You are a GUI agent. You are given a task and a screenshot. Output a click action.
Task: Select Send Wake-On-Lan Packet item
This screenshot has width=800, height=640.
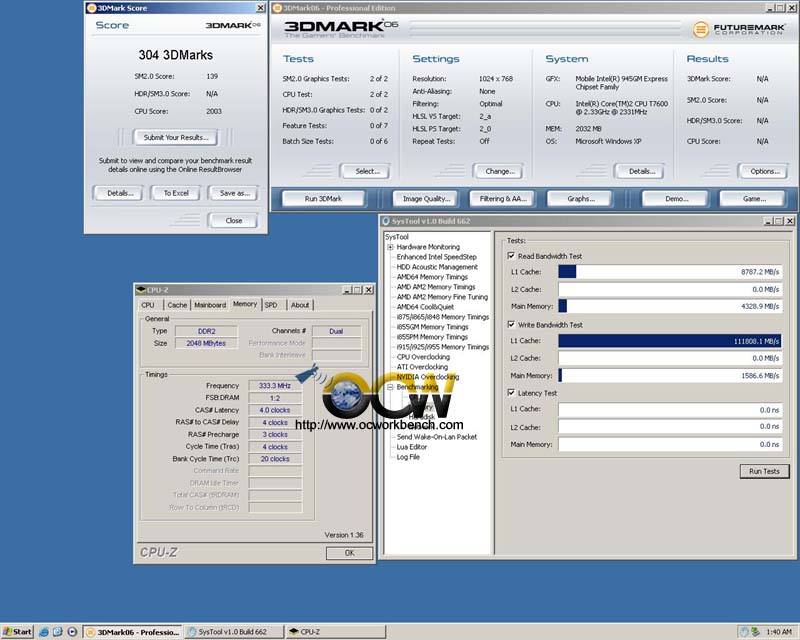[x=437, y=437]
